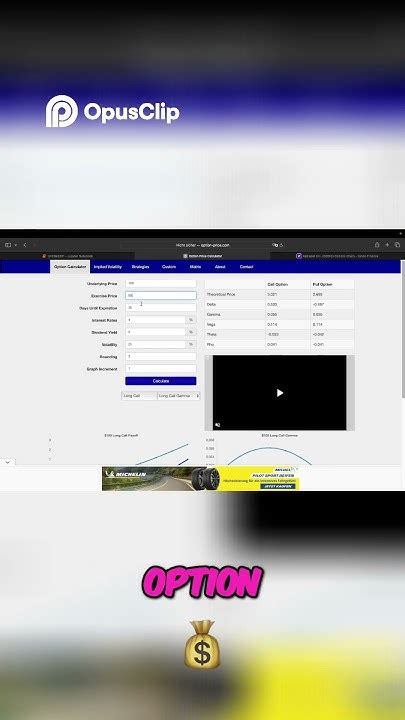Focus the Exercise Price input field

[x=161, y=296]
